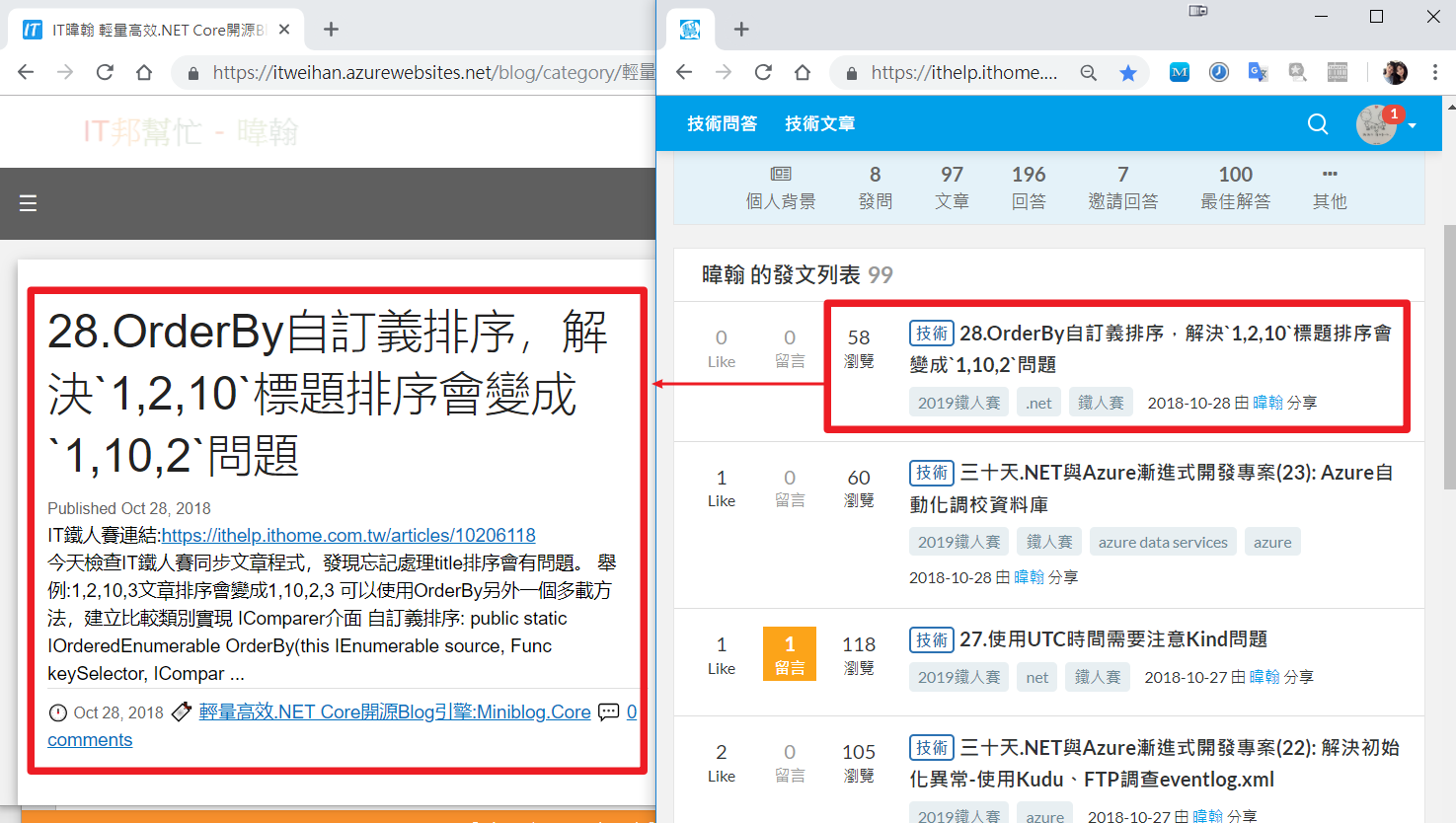Click the comment bubble icon on the blog post
This screenshot has height=823, width=1456.
[x=609, y=711]
